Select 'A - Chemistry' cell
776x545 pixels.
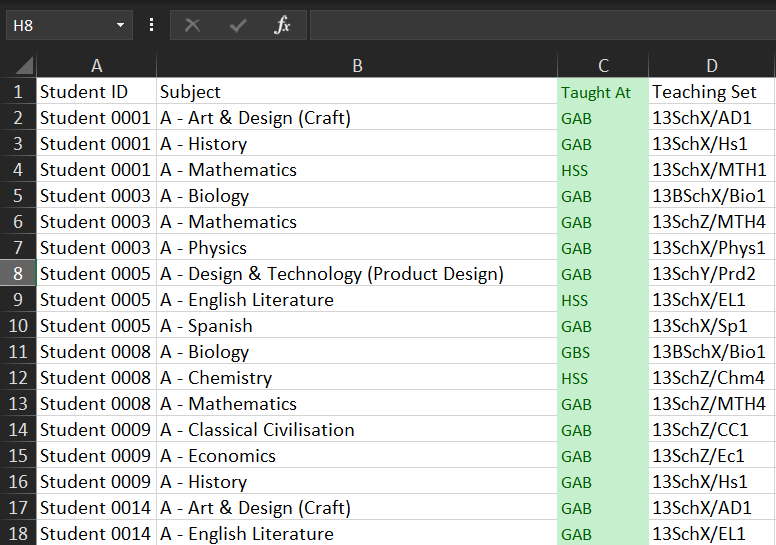[x=357, y=378]
